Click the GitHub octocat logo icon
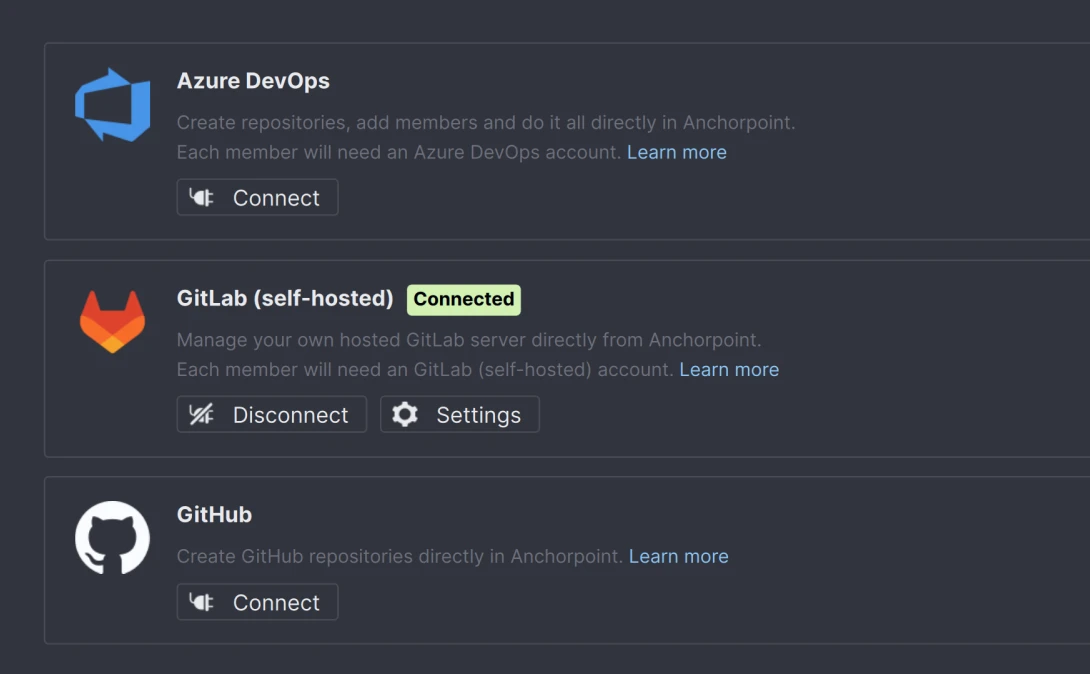Screen dimensions: 1090x674 pyautogui.click(x=112, y=538)
